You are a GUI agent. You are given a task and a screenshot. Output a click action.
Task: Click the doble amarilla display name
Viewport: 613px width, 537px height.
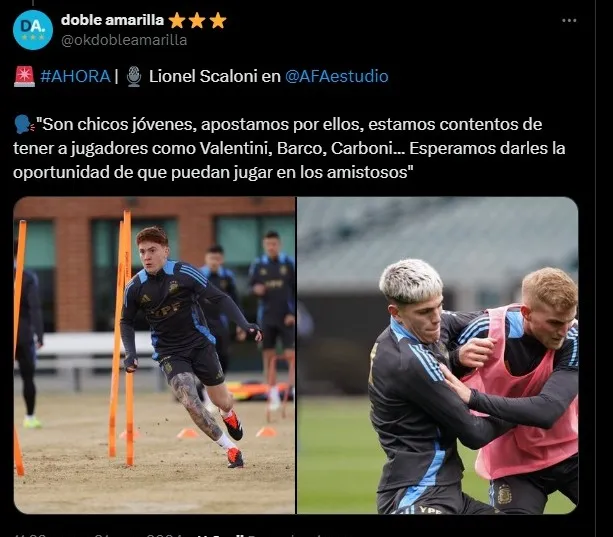point(112,20)
